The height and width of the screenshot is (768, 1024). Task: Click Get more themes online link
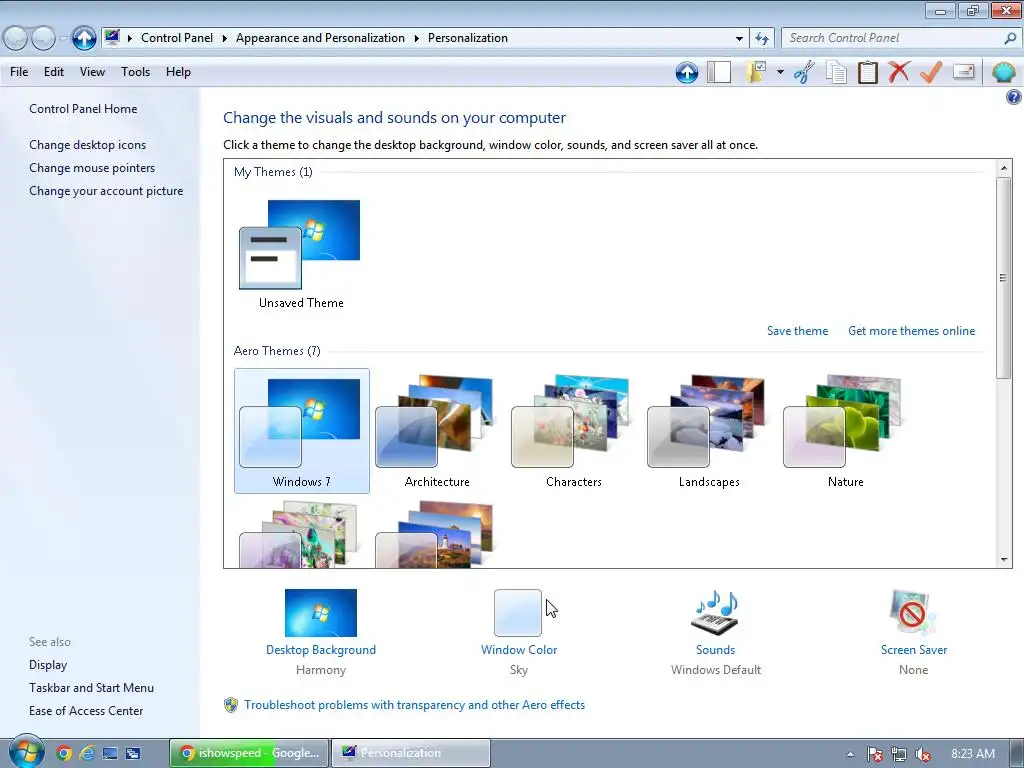pos(911,331)
